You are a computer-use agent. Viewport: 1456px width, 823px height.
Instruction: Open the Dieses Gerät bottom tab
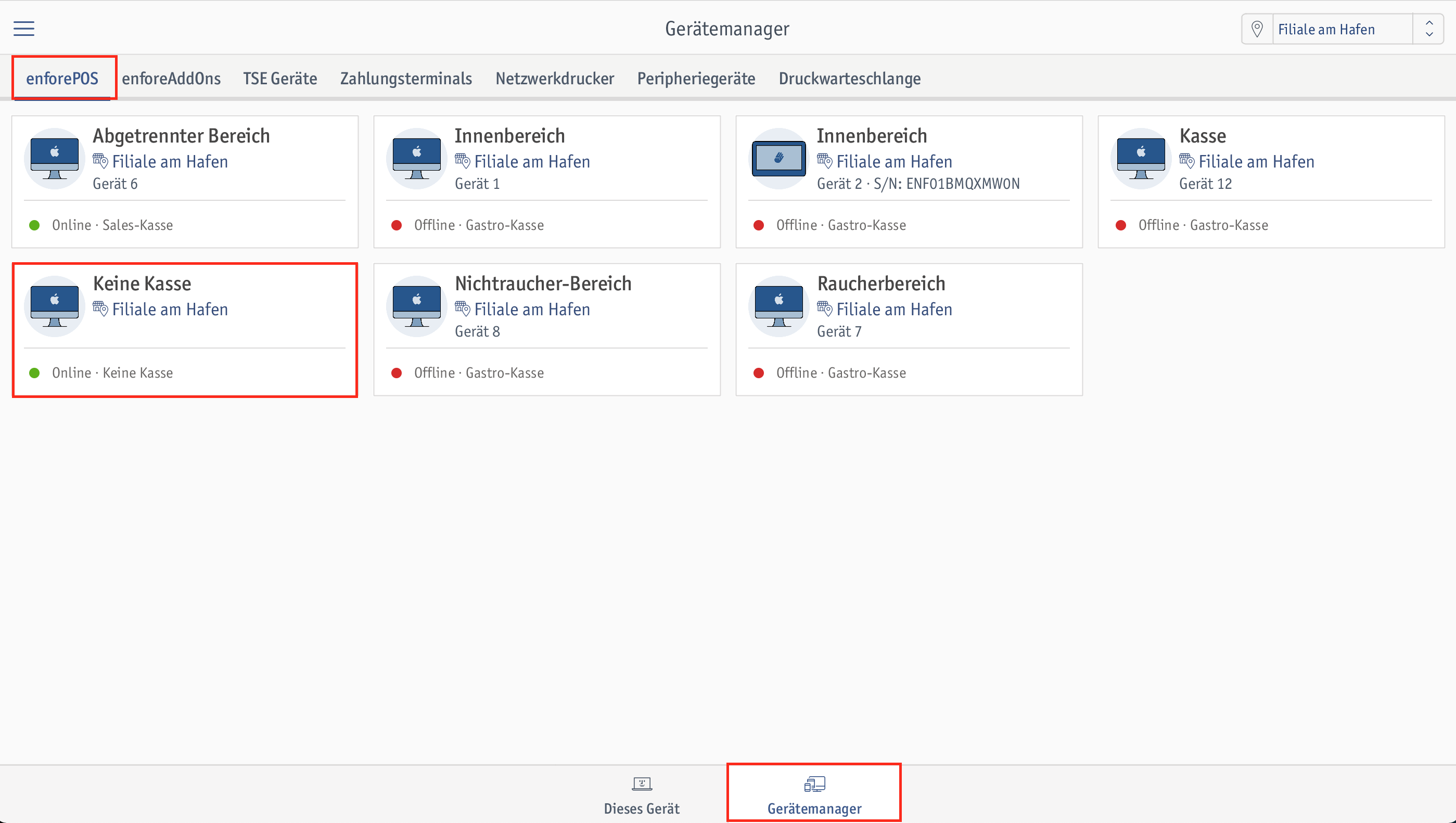[642, 794]
